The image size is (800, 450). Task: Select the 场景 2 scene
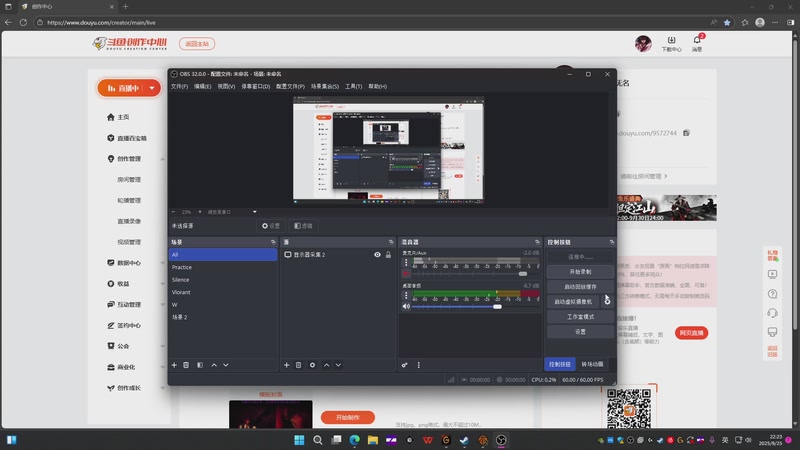[223, 317]
